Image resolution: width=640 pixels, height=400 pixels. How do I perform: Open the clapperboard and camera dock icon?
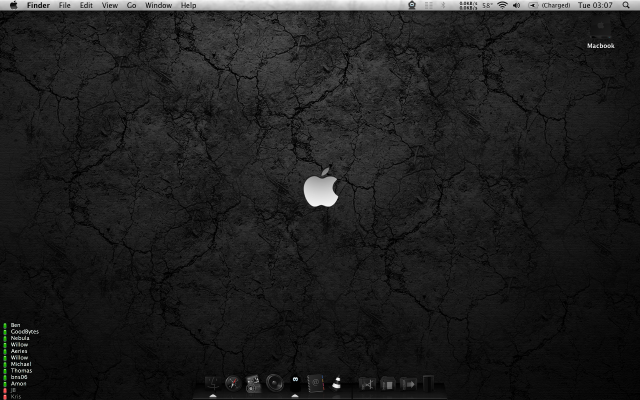(x=253, y=384)
